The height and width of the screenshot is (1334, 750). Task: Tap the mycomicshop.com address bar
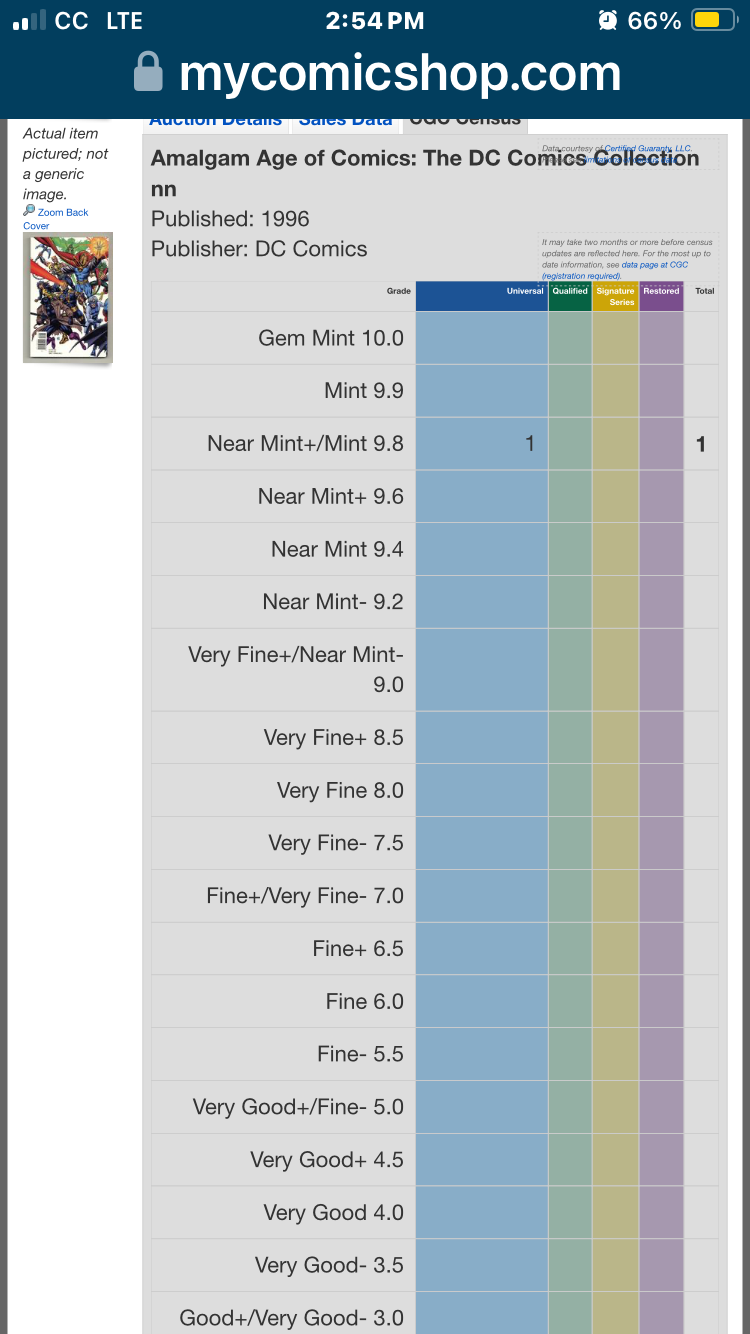[x=375, y=74]
